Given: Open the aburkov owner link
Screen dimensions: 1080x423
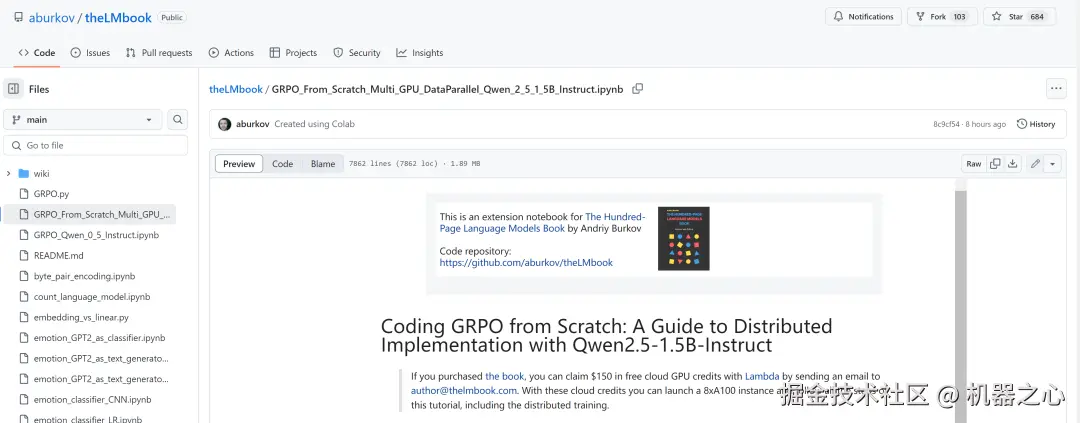Looking at the screenshot, I should click(52, 18).
